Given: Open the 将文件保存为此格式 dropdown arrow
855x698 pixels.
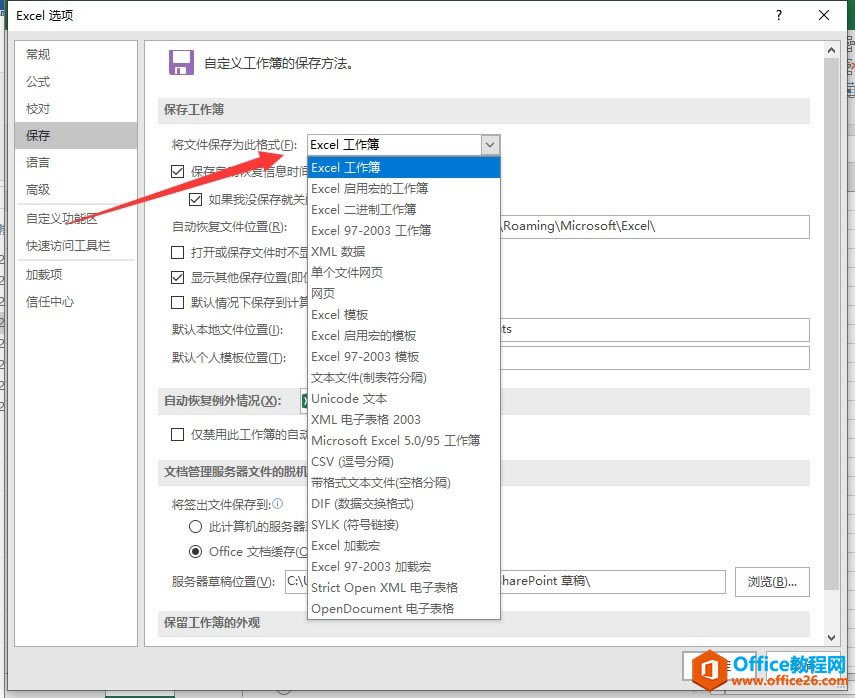Looking at the screenshot, I should pyautogui.click(x=489, y=144).
